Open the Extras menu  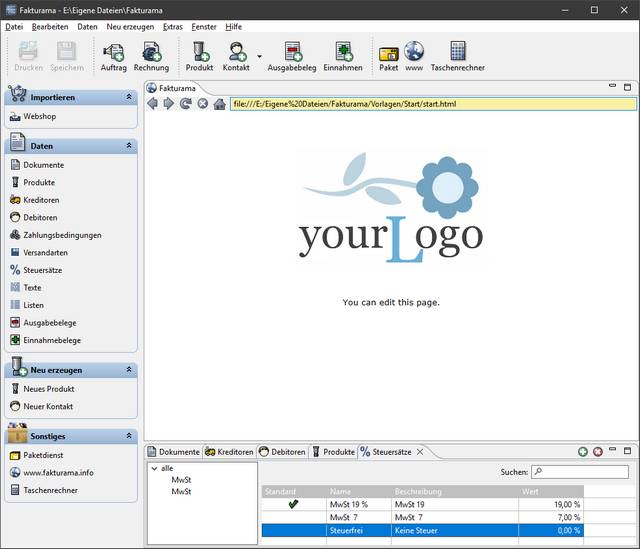click(173, 26)
